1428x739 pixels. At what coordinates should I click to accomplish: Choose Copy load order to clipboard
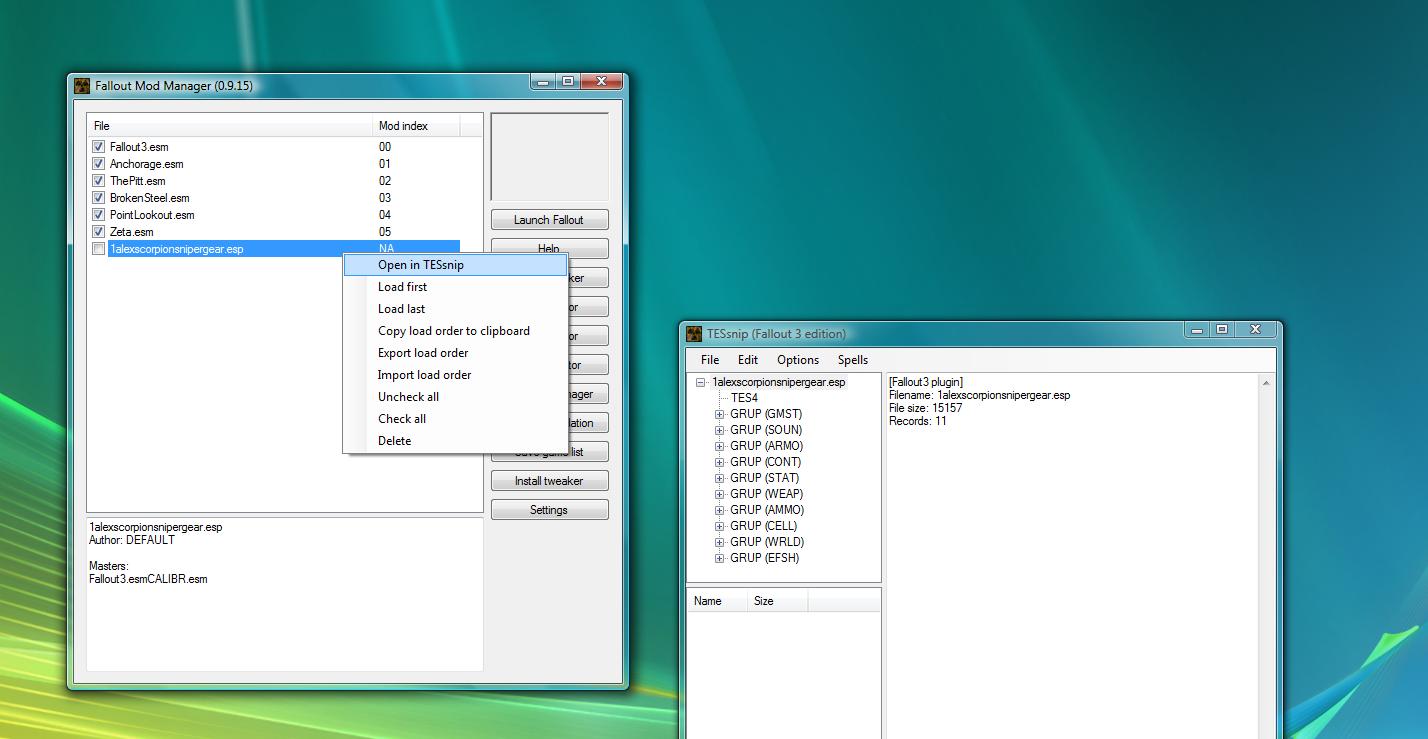pyautogui.click(x=455, y=331)
